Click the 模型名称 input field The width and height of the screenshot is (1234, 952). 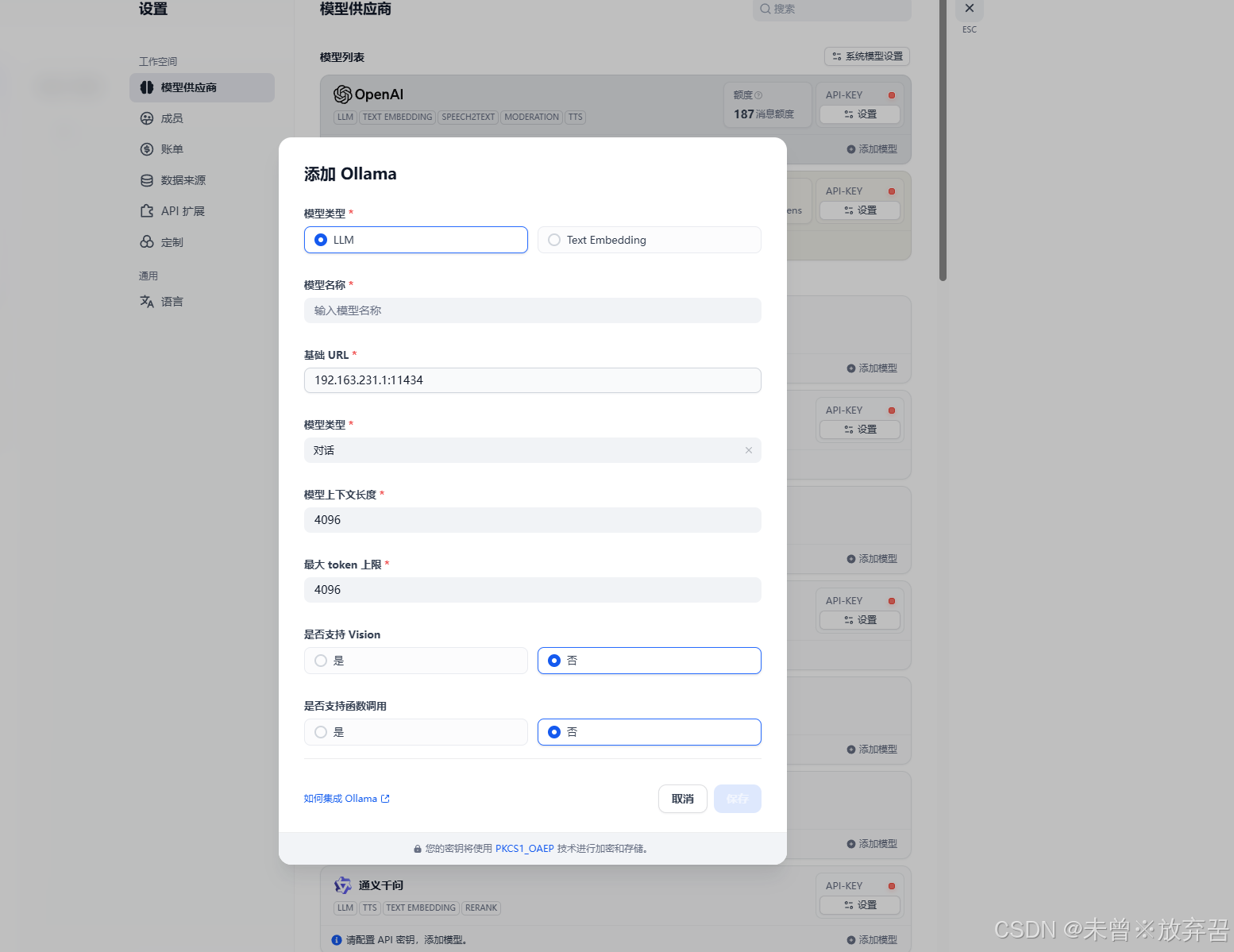pos(532,310)
